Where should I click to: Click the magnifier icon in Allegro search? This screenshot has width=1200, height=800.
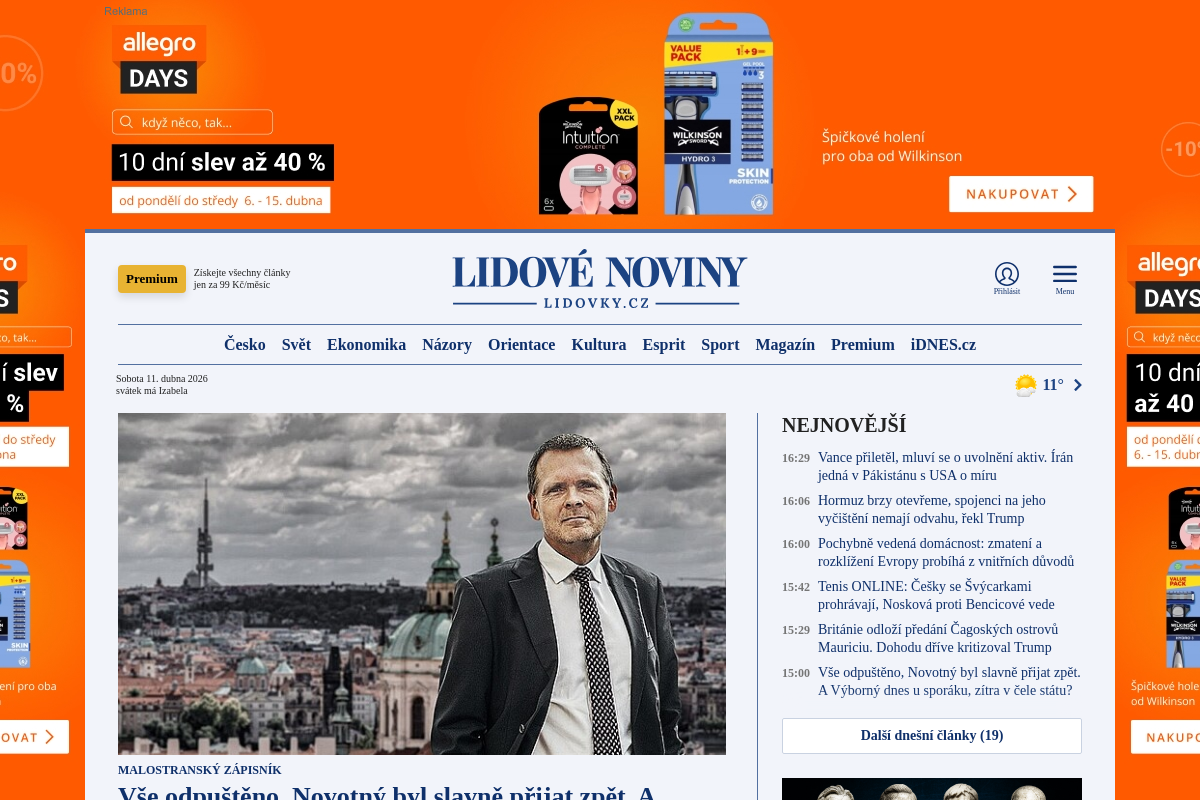point(126,122)
